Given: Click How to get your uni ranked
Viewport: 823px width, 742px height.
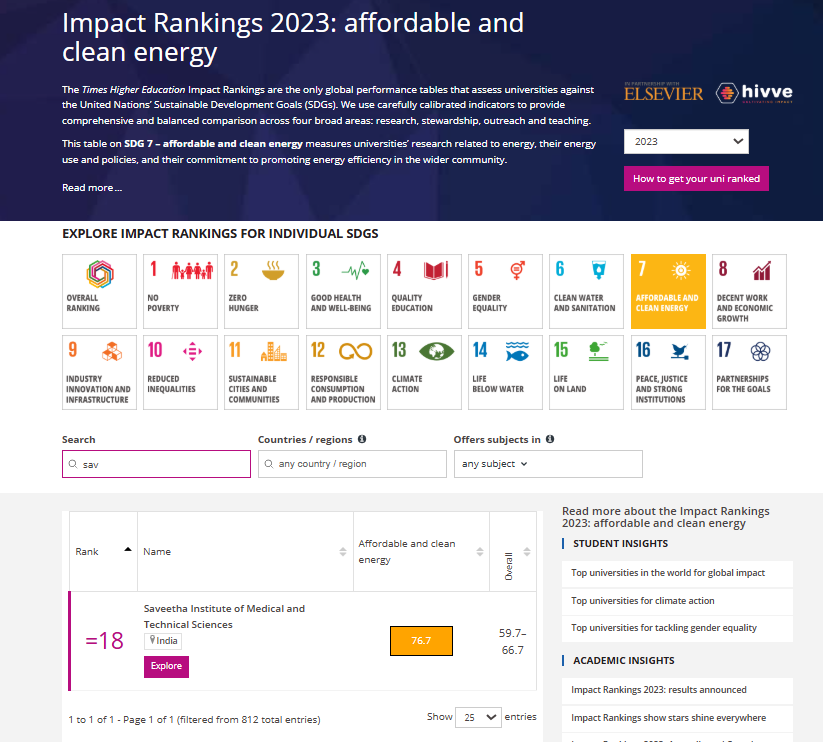Looking at the screenshot, I should point(696,179).
